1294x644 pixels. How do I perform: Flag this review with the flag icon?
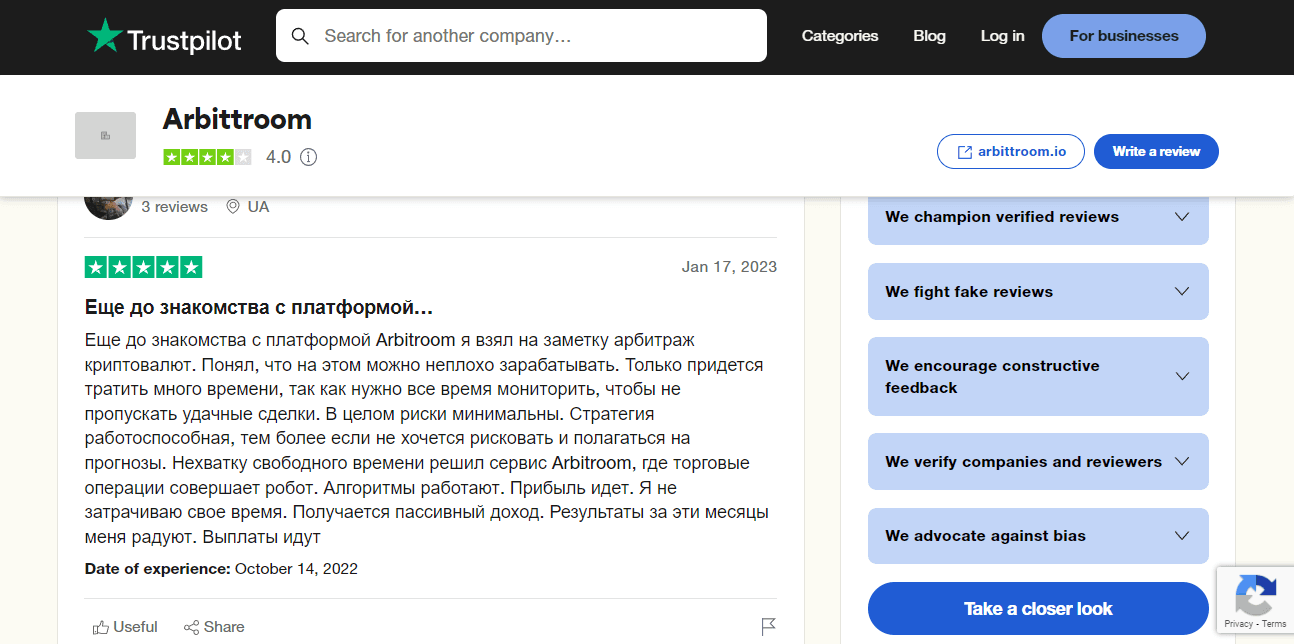coord(768,627)
